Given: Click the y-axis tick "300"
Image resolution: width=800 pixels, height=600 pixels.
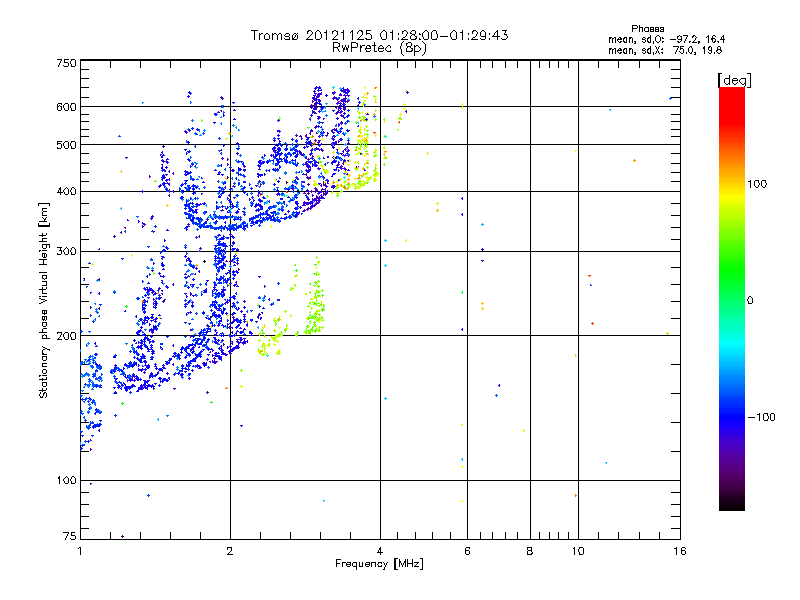Looking at the screenshot, I should (66, 252).
